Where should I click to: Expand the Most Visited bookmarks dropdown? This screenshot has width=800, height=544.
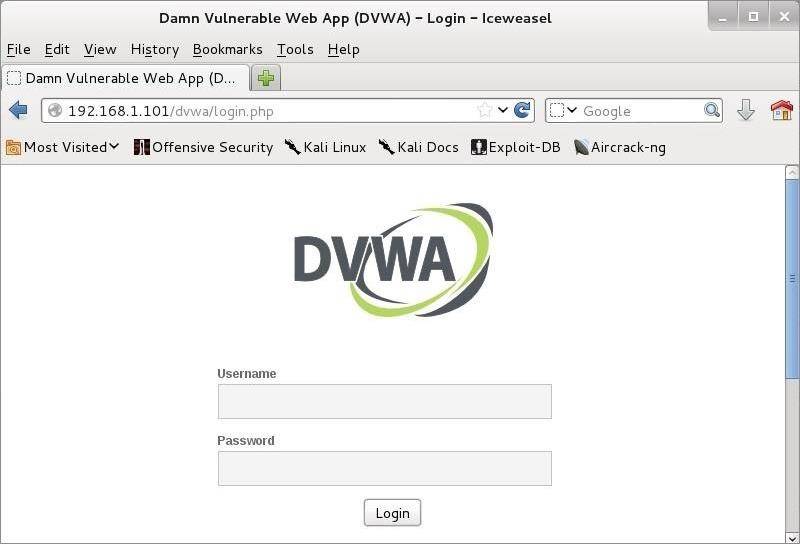pyautogui.click(x=62, y=147)
